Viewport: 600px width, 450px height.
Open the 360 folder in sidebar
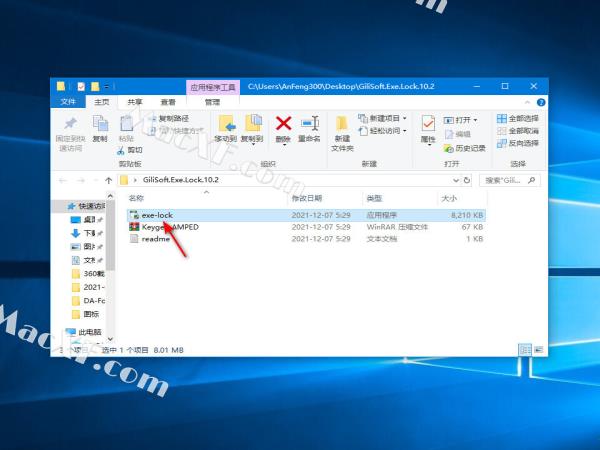click(88, 274)
